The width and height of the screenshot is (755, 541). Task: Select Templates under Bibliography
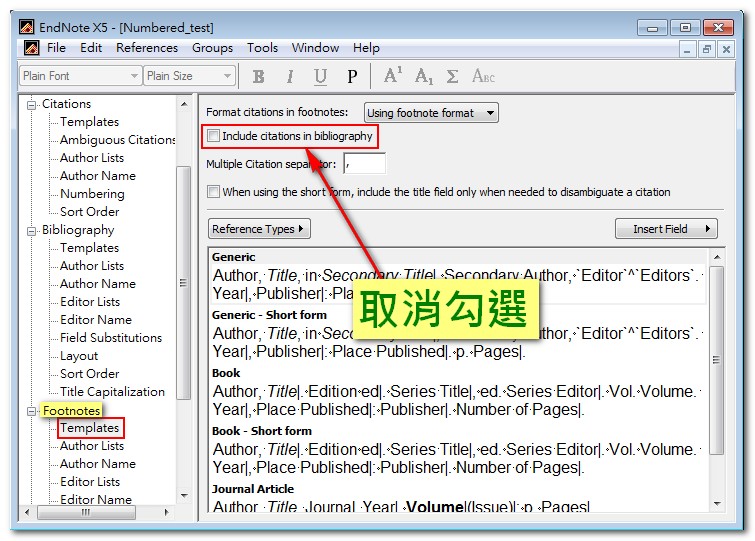click(x=89, y=248)
